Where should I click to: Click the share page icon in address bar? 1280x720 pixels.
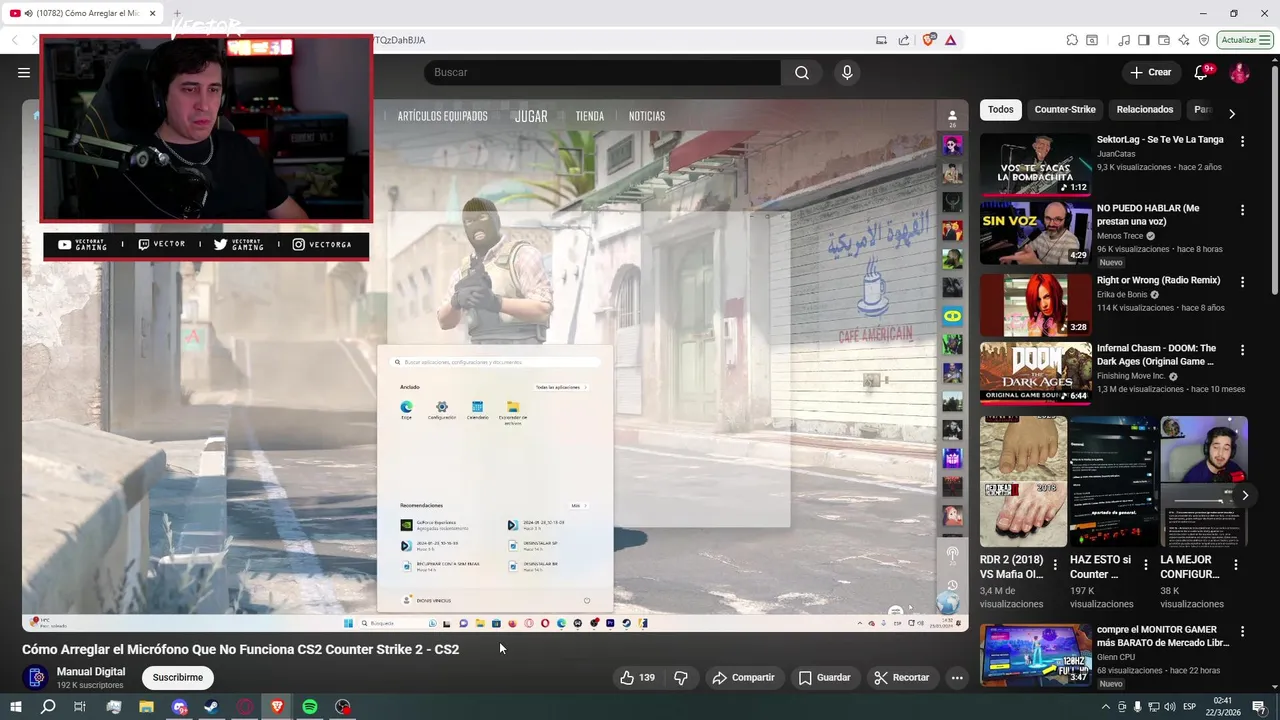click(904, 40)
